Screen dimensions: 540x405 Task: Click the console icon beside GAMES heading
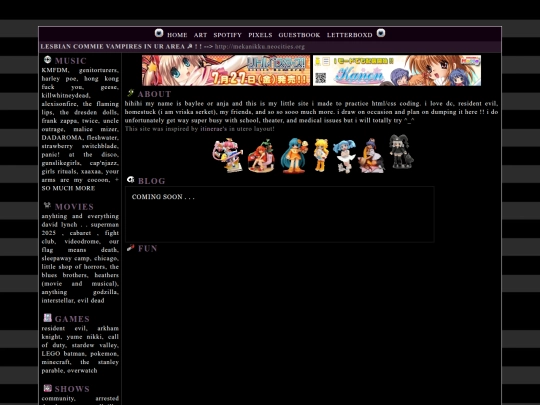(x=48, y=318)
